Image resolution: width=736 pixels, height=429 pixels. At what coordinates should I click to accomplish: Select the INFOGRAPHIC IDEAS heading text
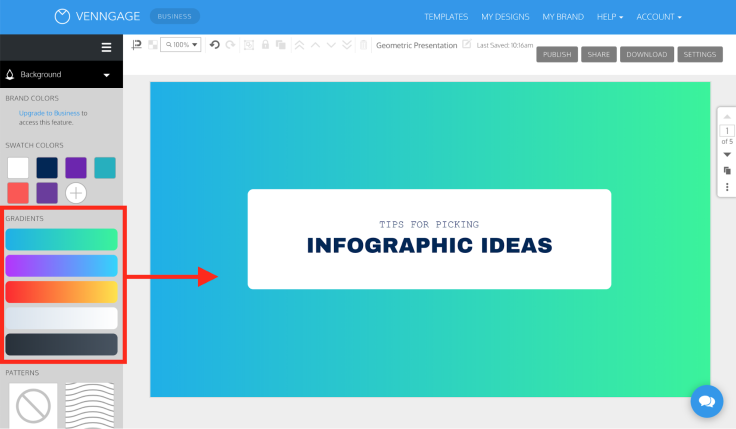coord(429,245)
